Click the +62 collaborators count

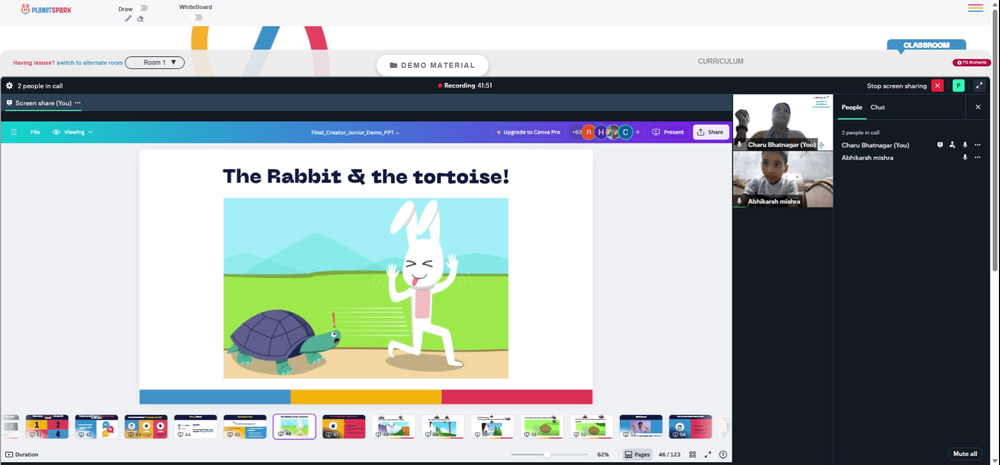coord(576,132)
